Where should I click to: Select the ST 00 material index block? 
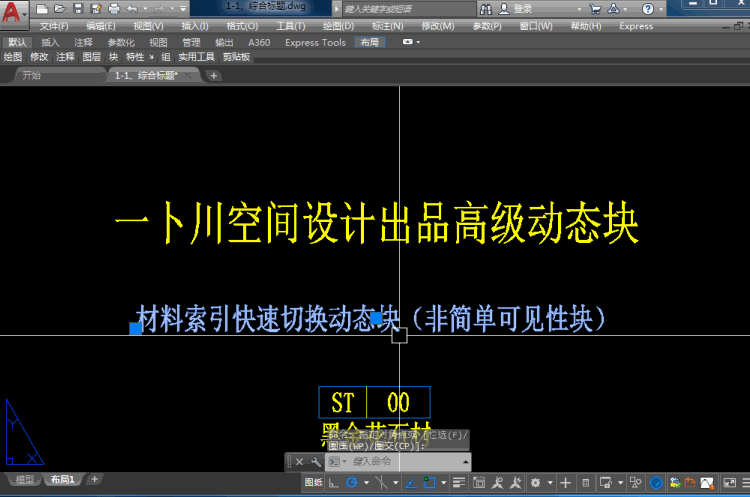375,402
